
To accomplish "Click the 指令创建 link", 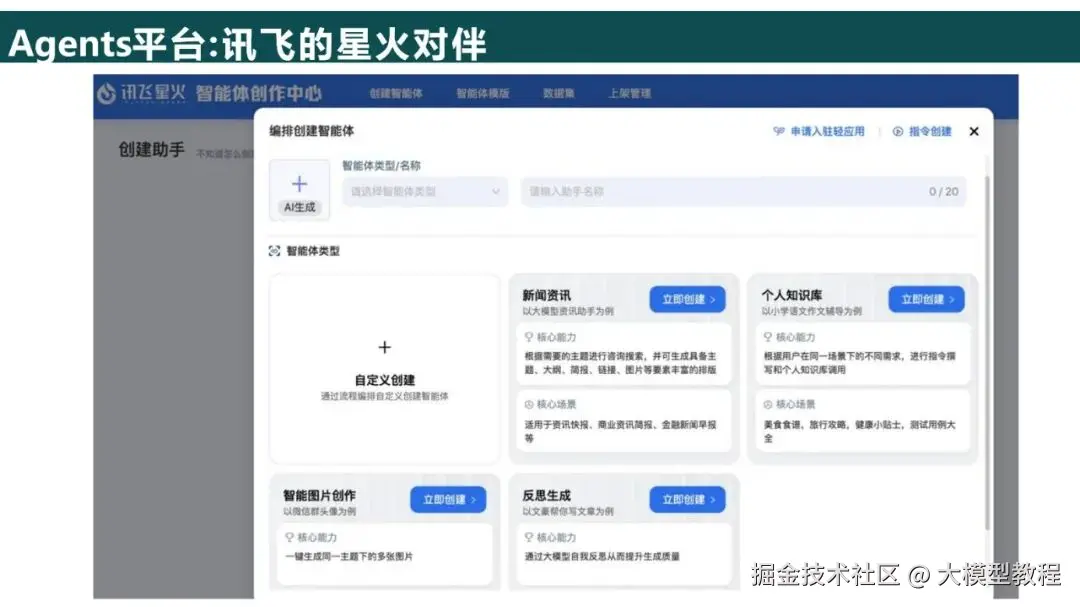I will (x=930, y=131).
